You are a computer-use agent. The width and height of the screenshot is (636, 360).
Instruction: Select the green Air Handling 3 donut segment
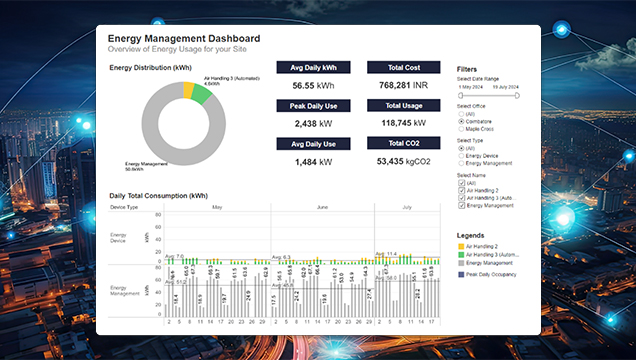201,94
